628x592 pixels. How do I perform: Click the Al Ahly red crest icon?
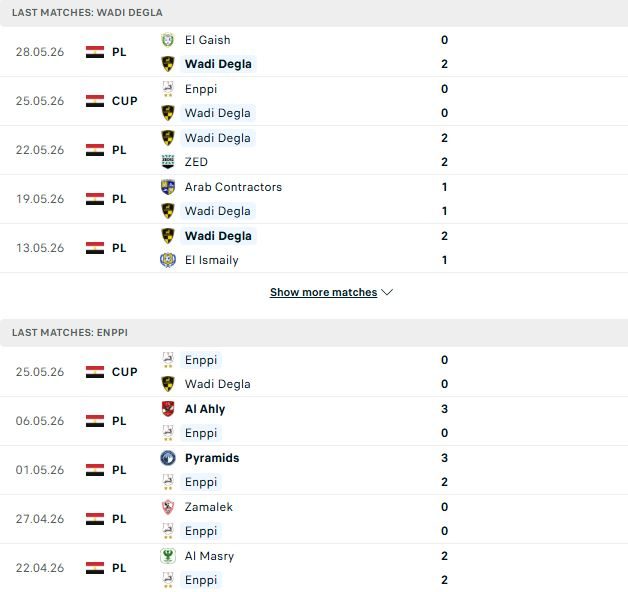click(x=168, y=409)
